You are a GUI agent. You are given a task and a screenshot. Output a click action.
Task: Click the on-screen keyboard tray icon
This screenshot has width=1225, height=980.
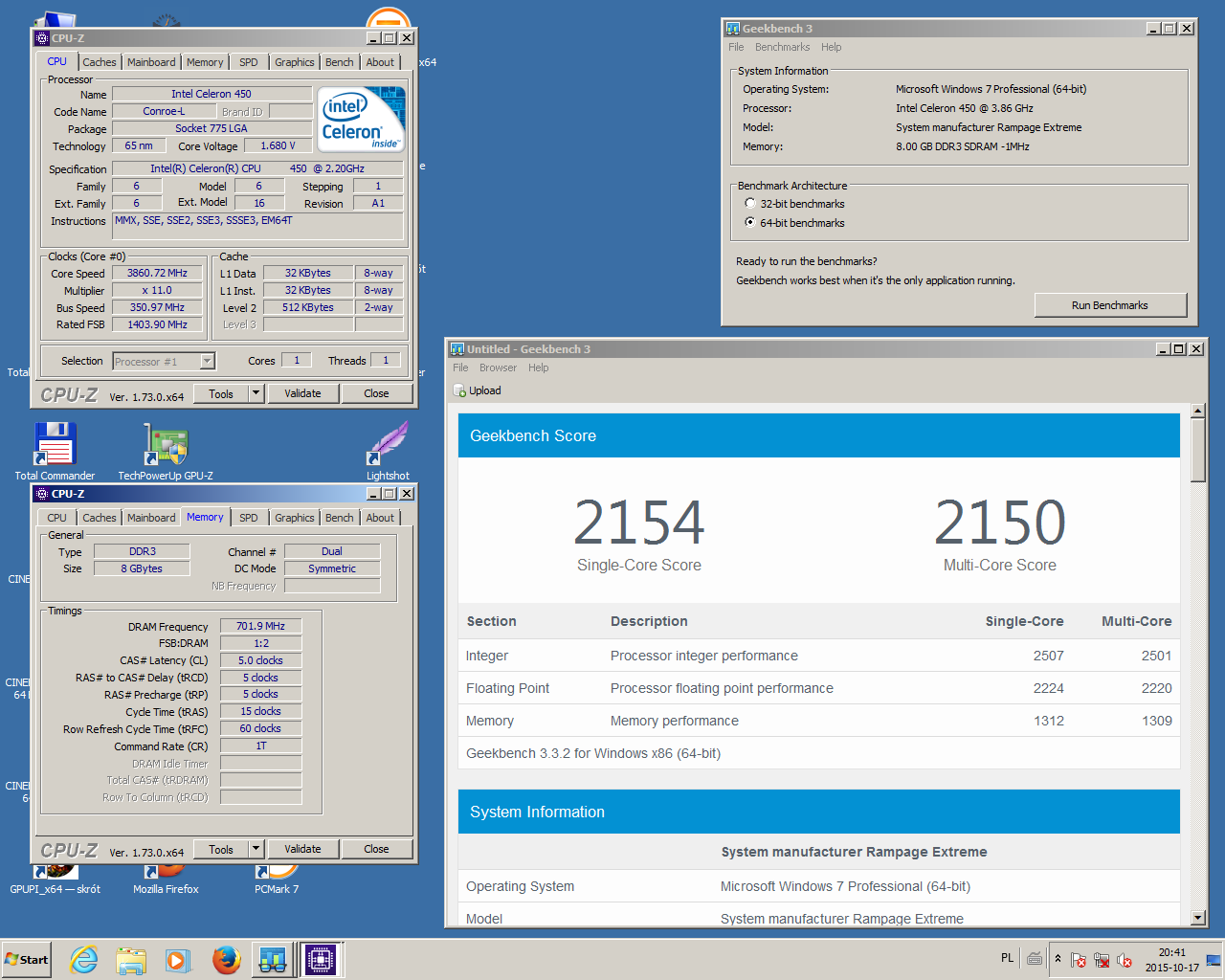click(x=1035, y=958)
